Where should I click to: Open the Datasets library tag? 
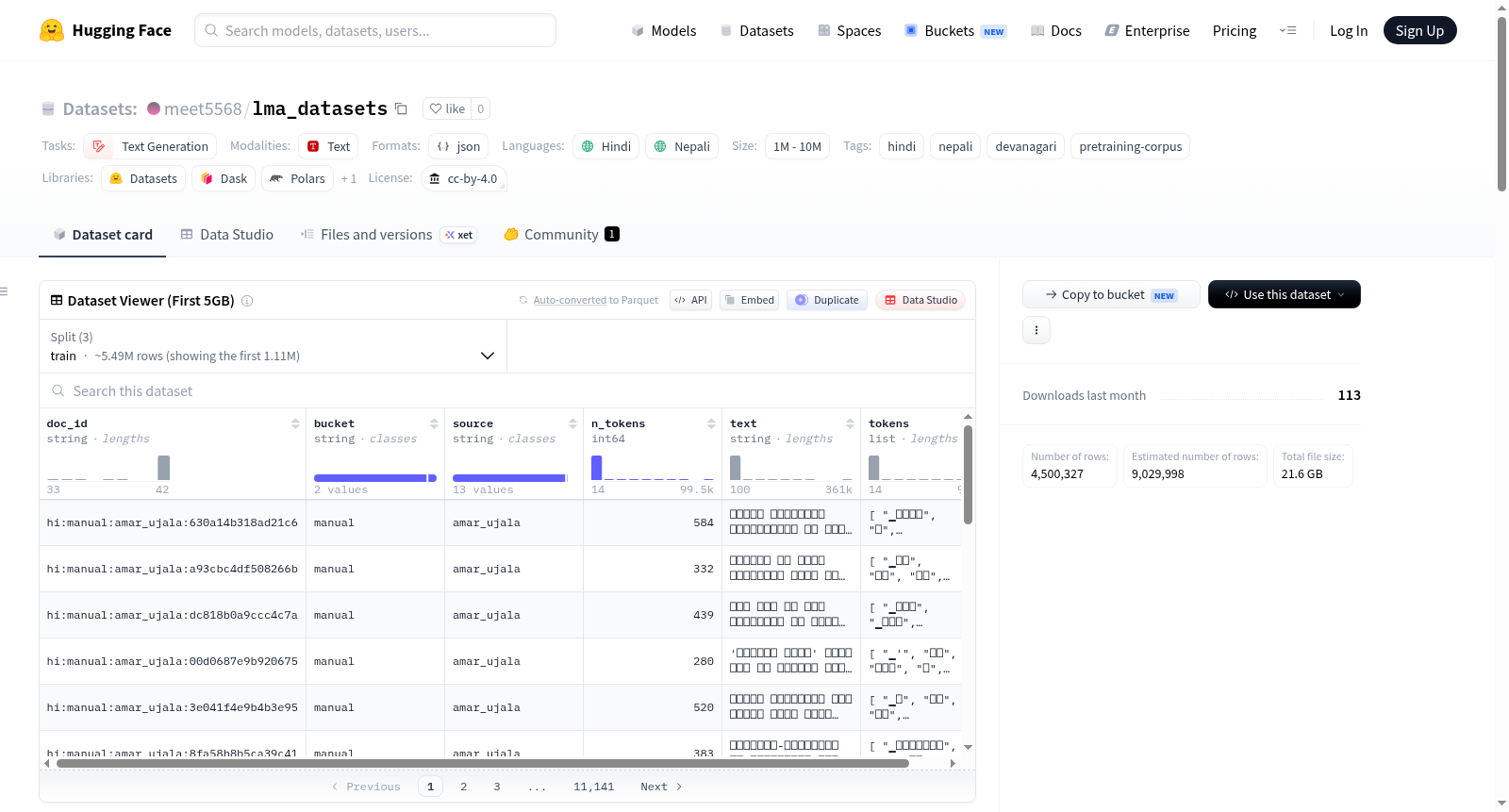143,178
